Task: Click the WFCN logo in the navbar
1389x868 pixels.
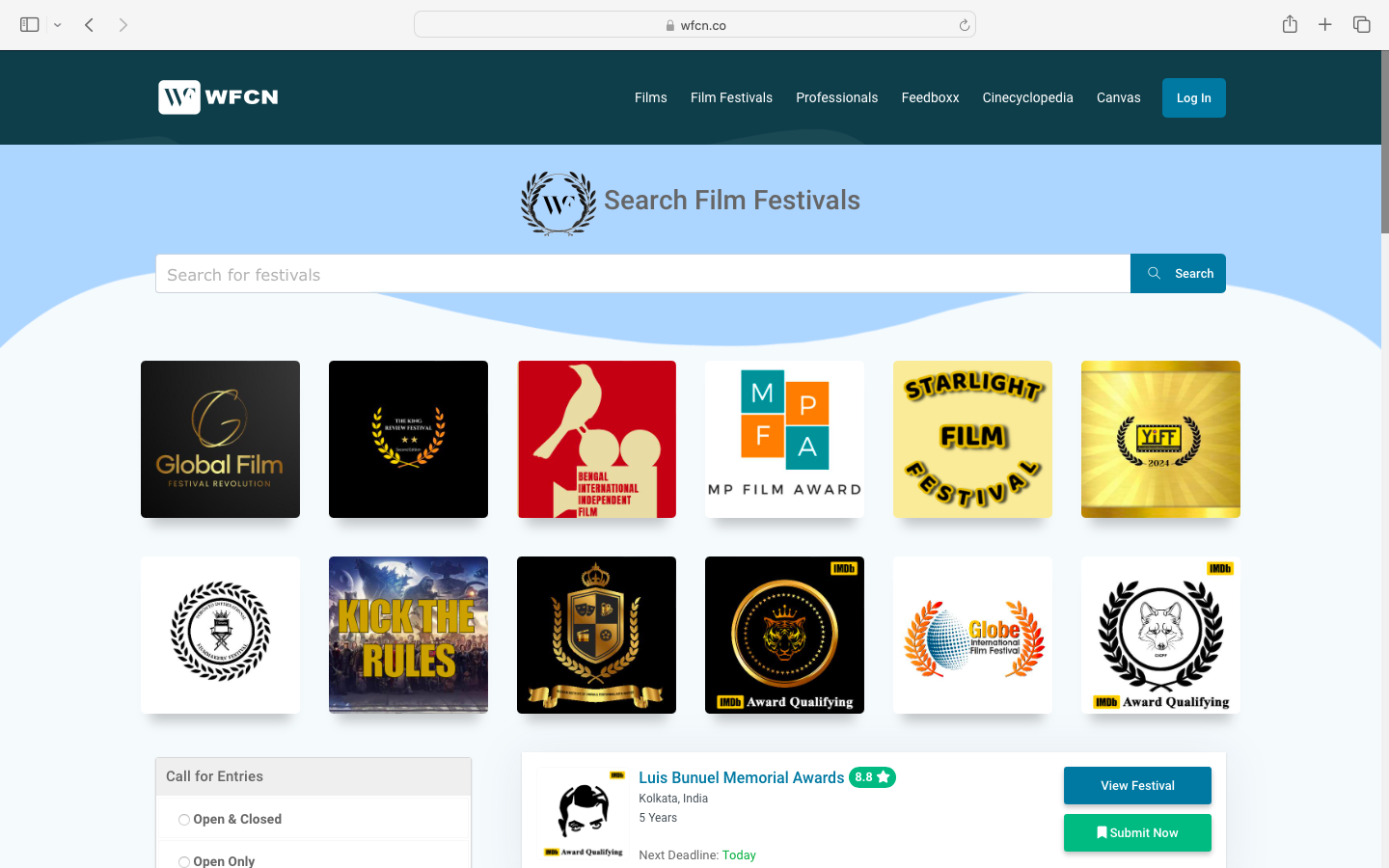Action: 217,97
